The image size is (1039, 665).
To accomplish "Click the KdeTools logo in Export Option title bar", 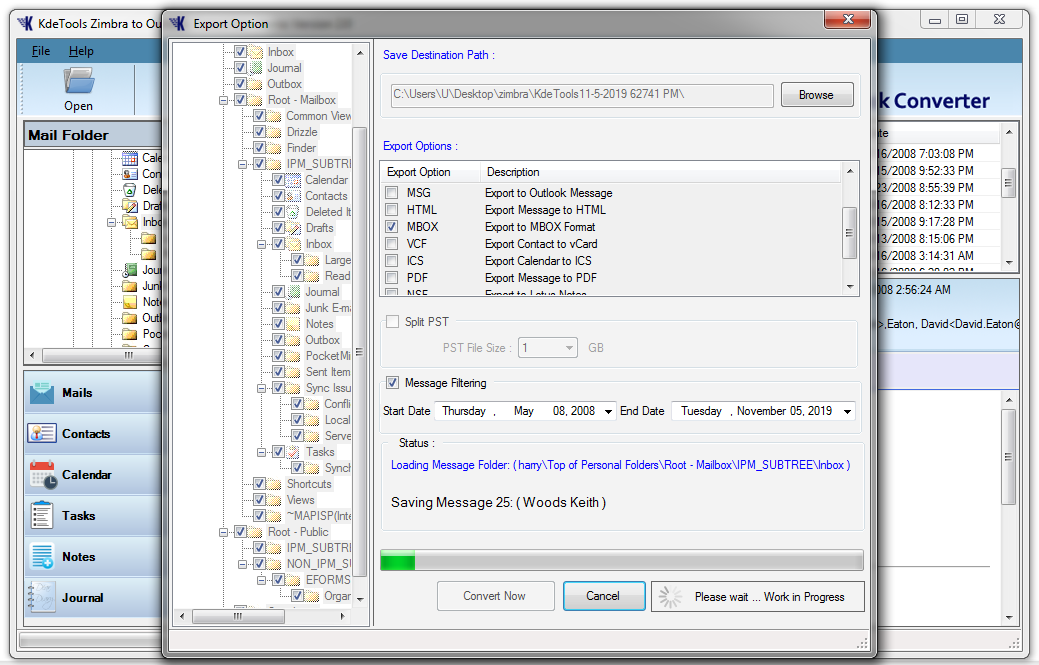I will 178,23.
